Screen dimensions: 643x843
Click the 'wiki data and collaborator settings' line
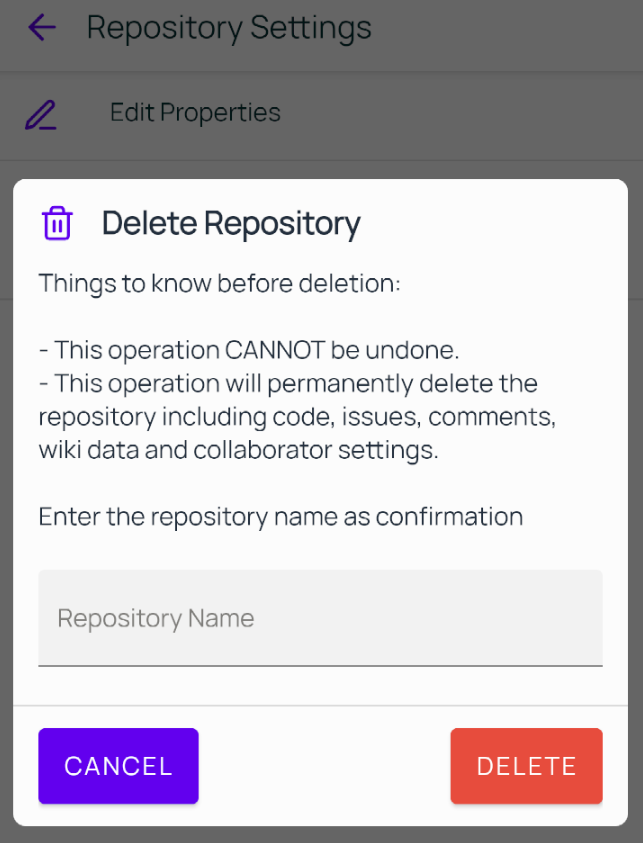239,450
